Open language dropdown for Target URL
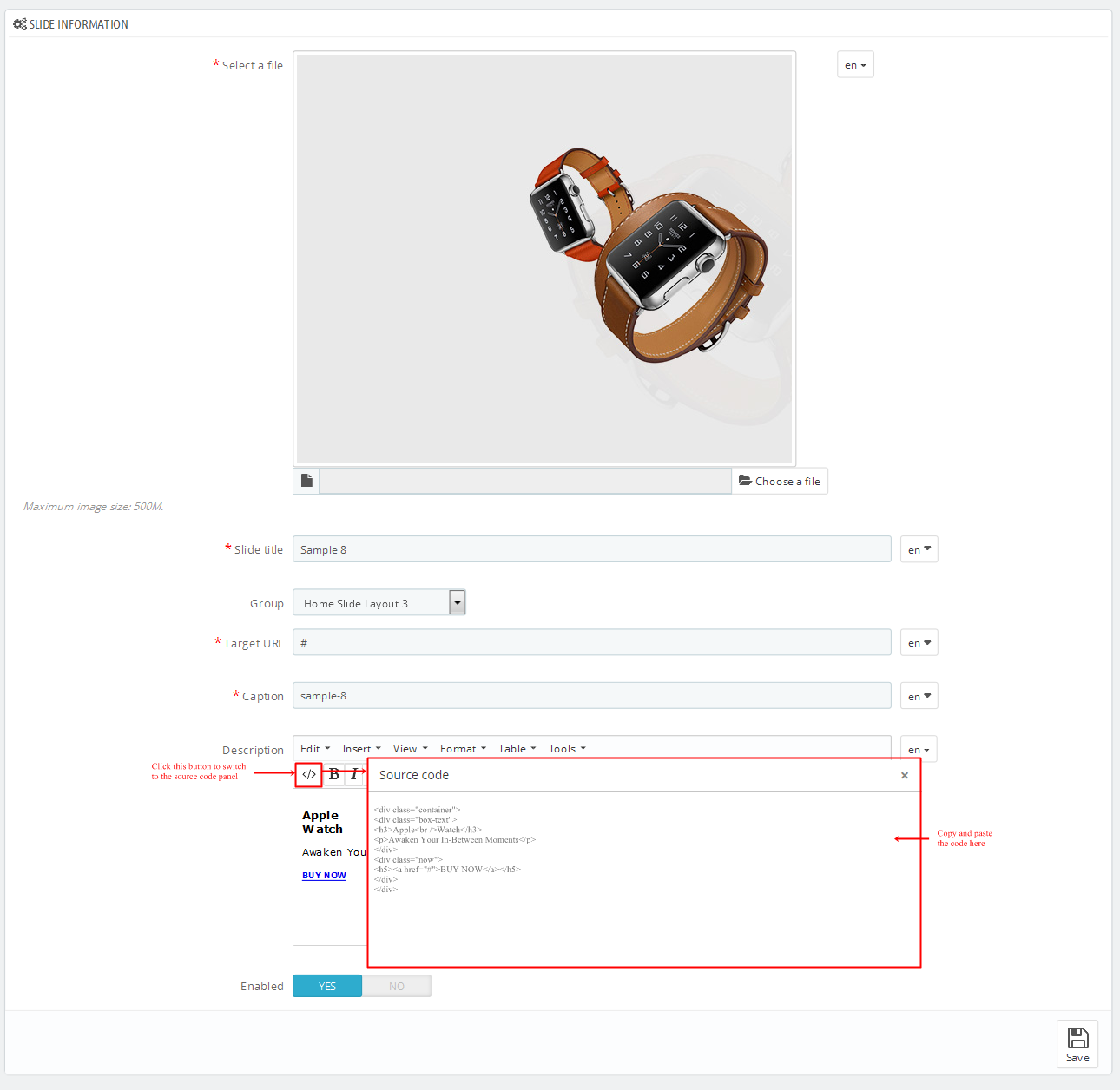 pyautogui.click(x=919, y=643)
